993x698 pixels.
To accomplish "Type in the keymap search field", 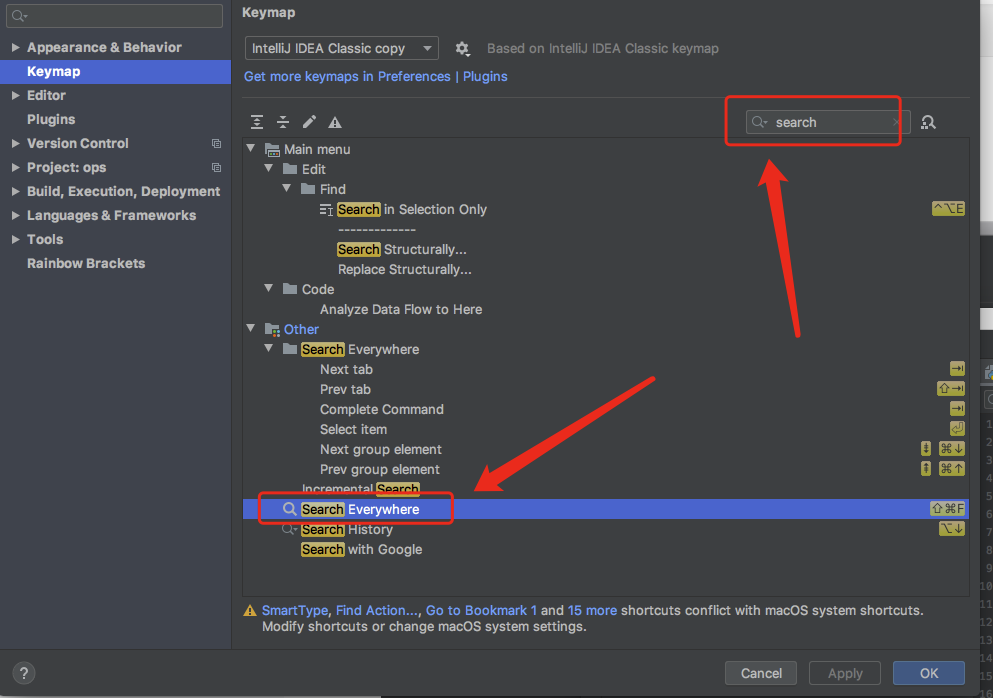I will 820,121.
